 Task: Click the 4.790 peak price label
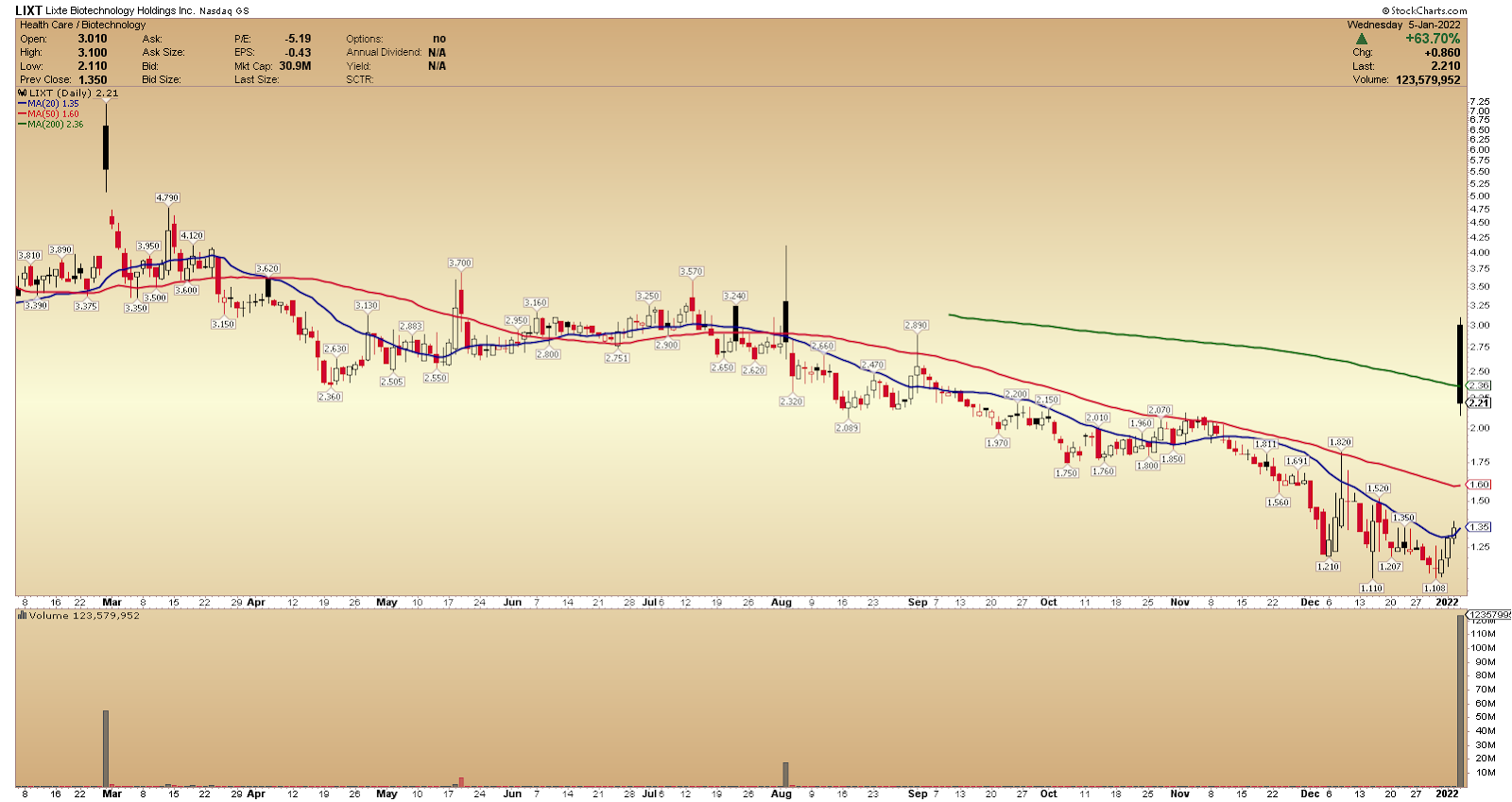click(167, 197)
